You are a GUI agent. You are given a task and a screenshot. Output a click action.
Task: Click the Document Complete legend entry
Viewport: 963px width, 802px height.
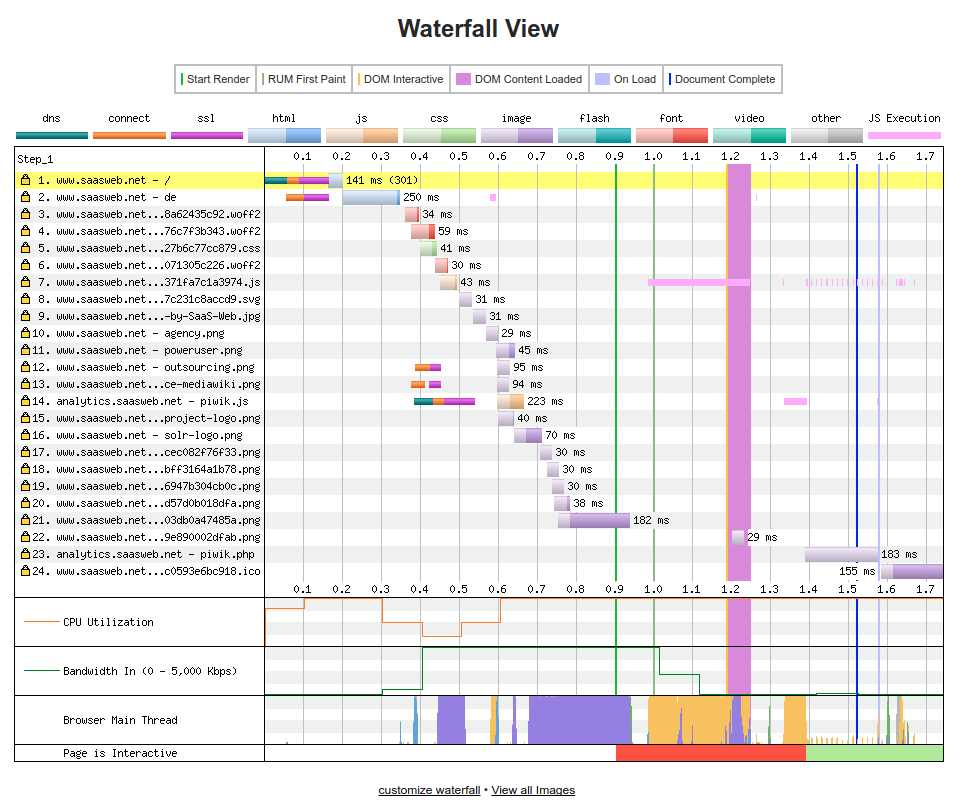click(722, 79)
